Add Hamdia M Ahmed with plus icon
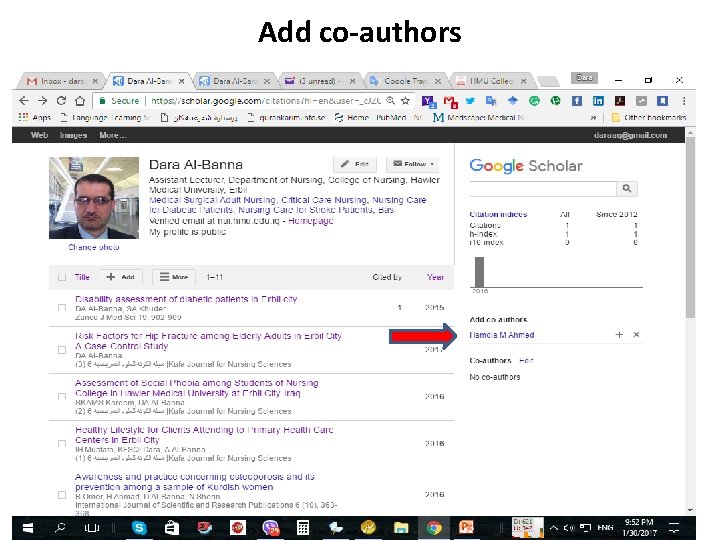The width and height of the screenshot is (720, 540). click(619, 335)
